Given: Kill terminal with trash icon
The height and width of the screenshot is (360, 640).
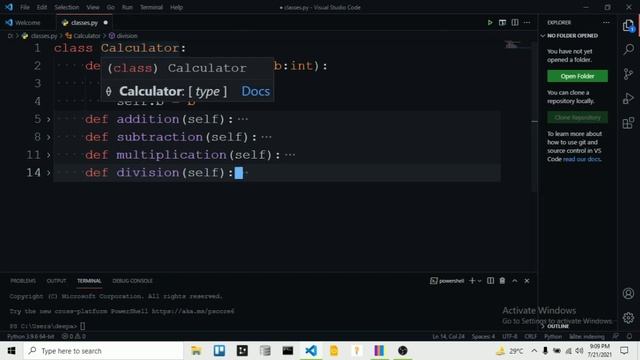Looking at the screenshot, I should [502, 281].
